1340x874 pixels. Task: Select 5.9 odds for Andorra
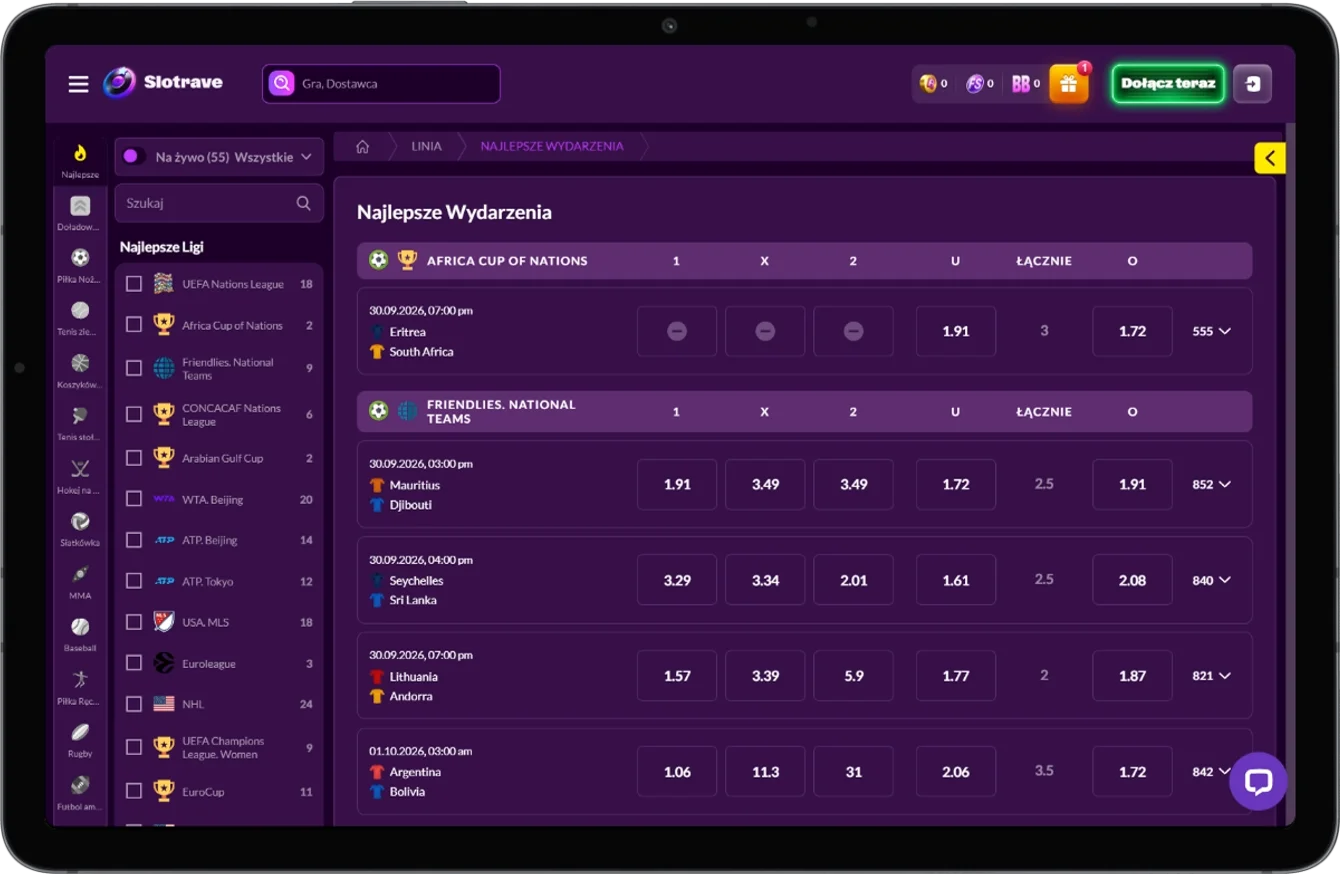(x=853, y=676)
